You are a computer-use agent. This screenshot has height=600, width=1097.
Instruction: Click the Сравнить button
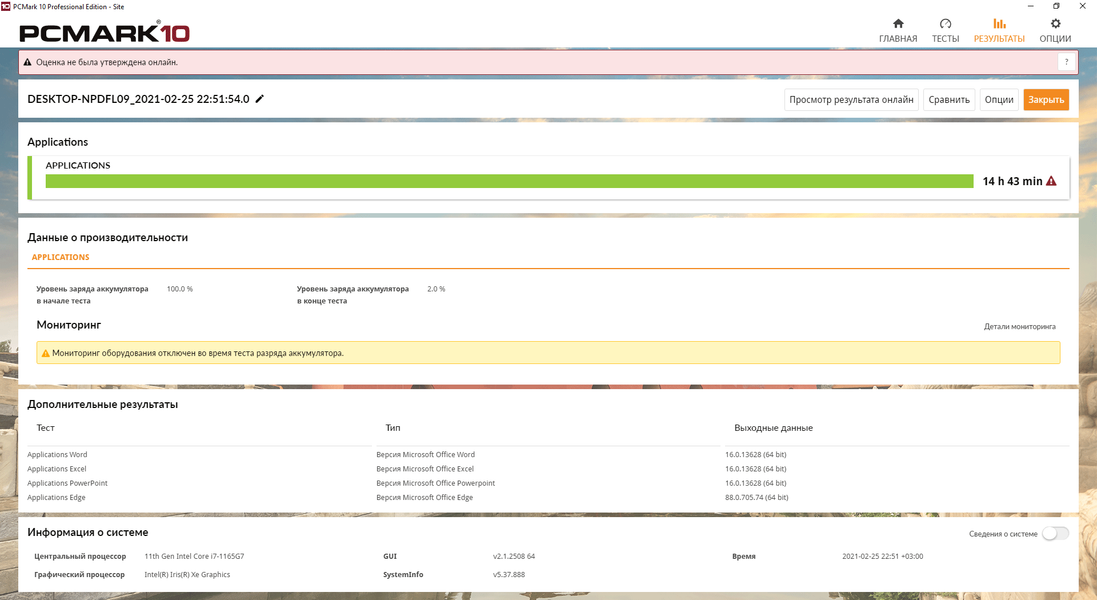949,99
